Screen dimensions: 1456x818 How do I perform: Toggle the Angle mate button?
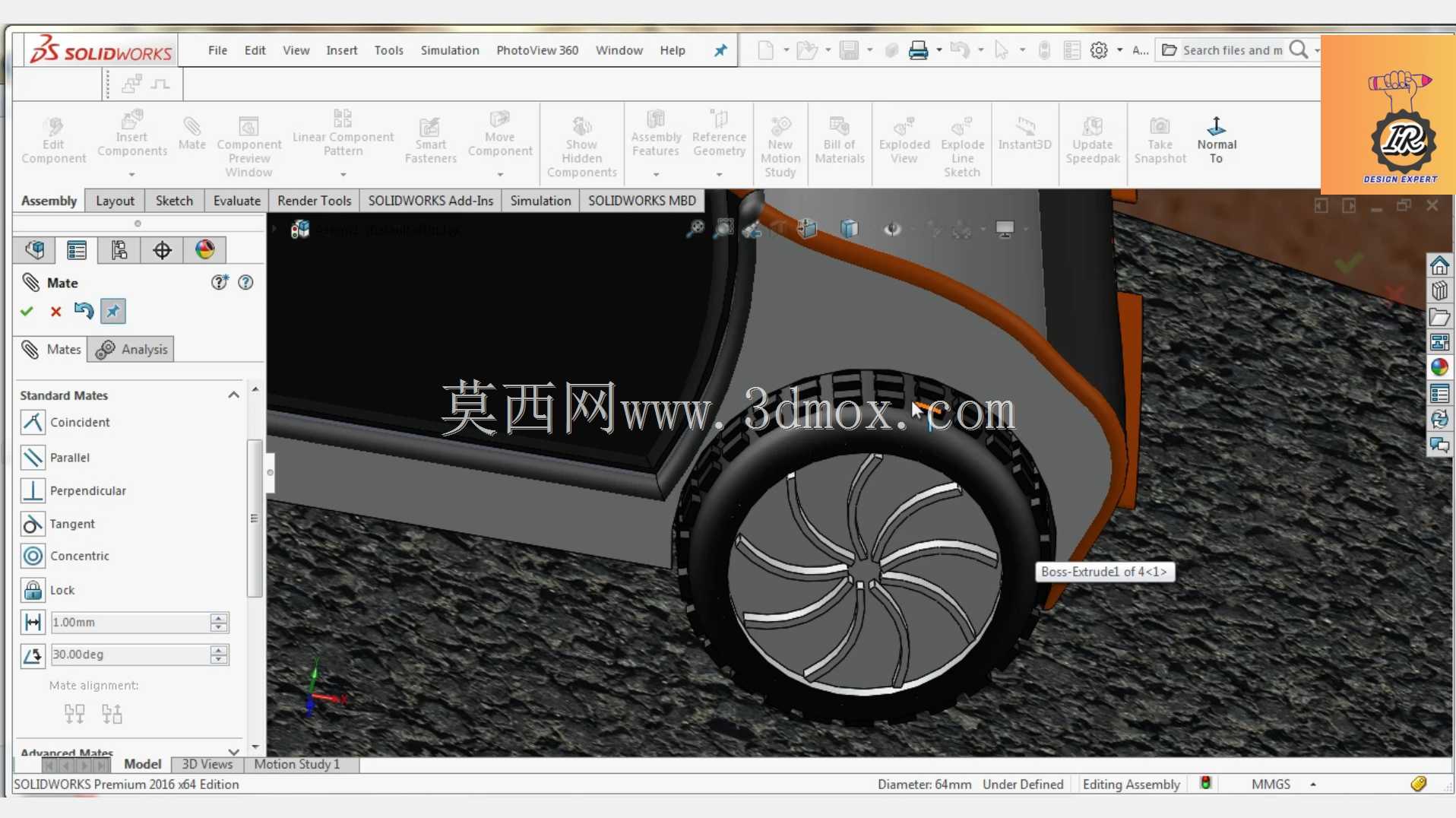pyautogui.click(x=33, y=655)
